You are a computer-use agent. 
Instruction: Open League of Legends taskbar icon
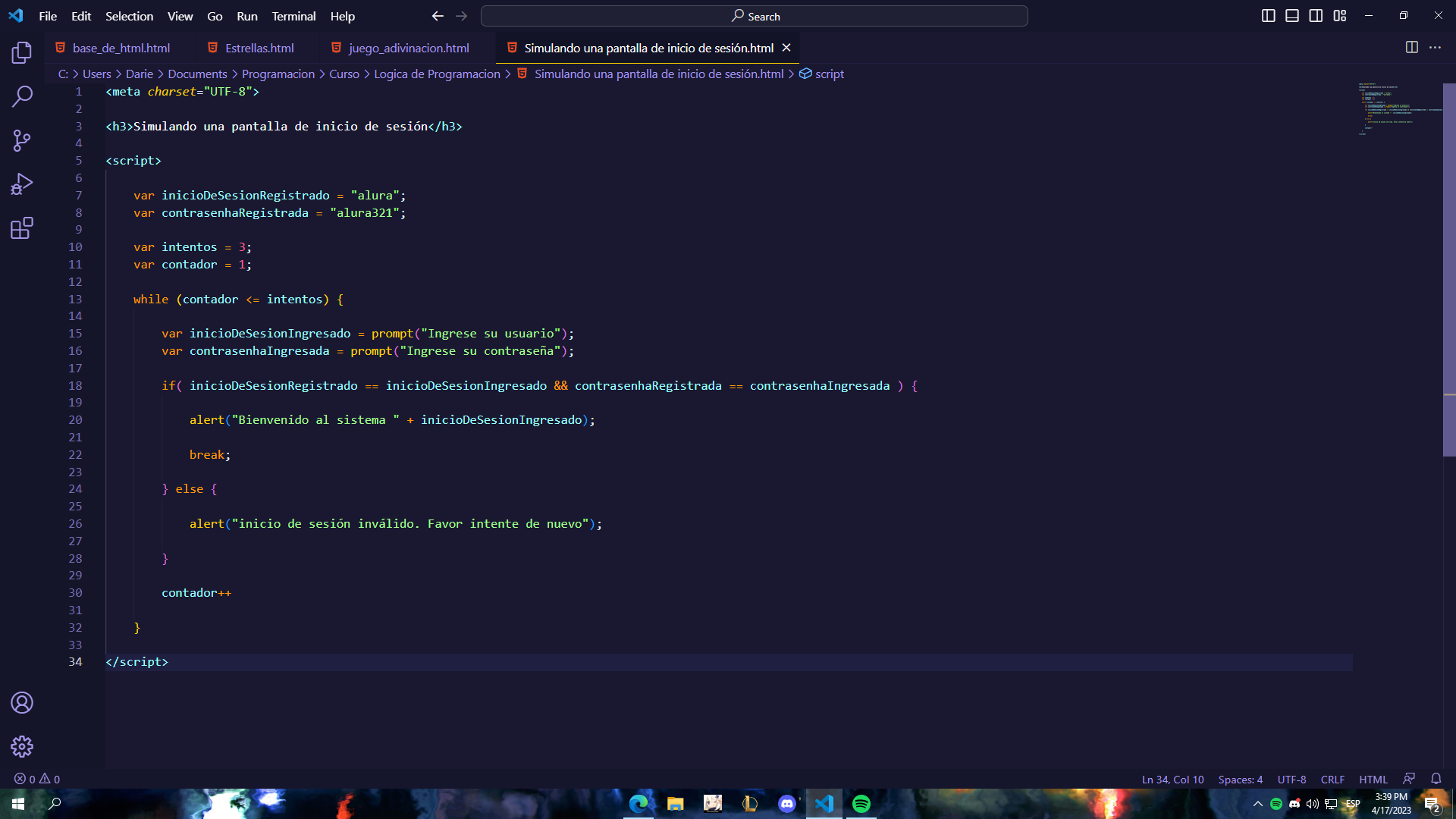(749, 804)
